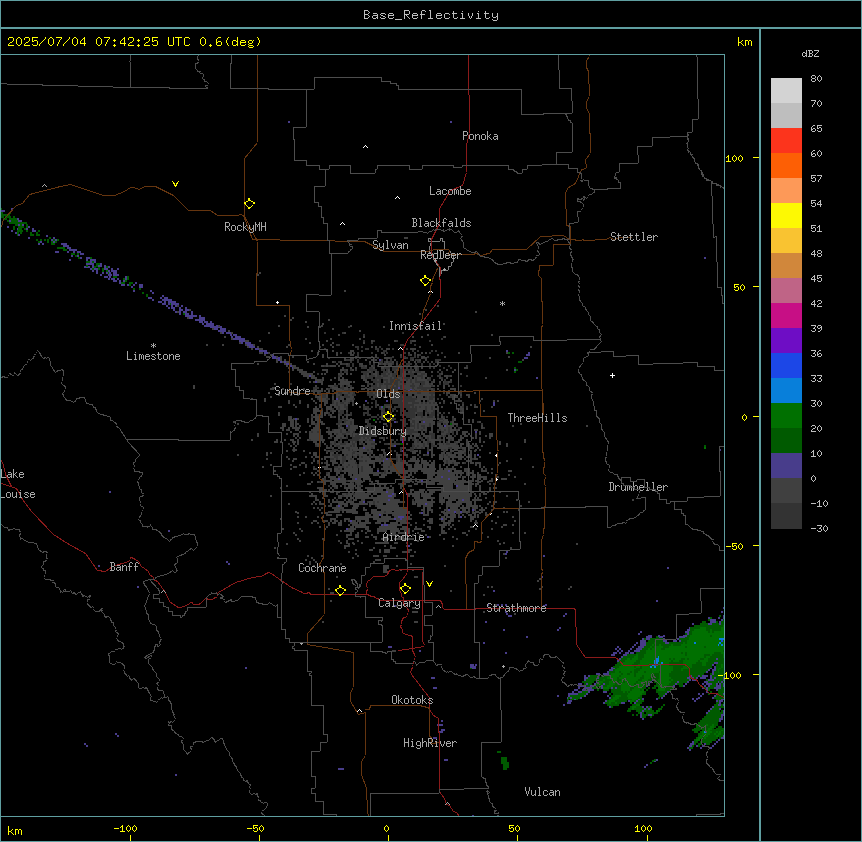Viewport: 862px width, 842px height.
Task: Select the yellow V marker east of Calgary
Action: (x=429, y=584)
